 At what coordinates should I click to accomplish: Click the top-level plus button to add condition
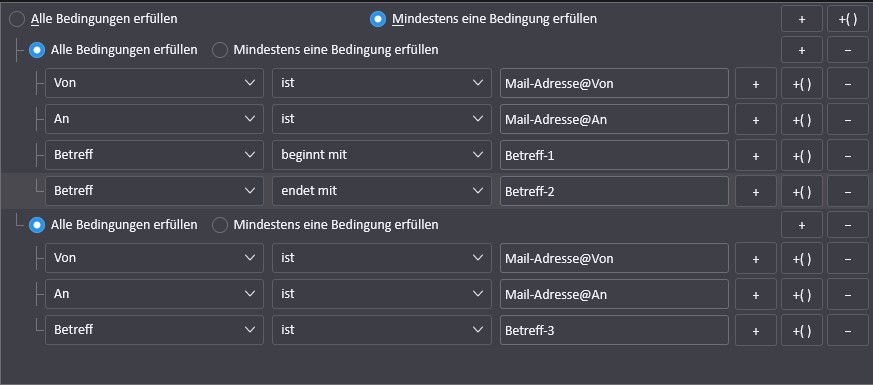(x=802, y=19)
